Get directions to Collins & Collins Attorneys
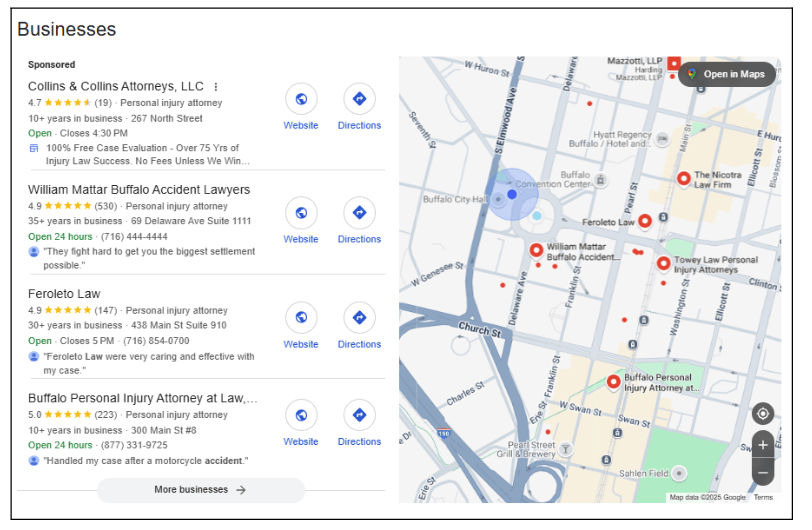Image resolution: width=812 pixels, height=530 pixels. 359,99
